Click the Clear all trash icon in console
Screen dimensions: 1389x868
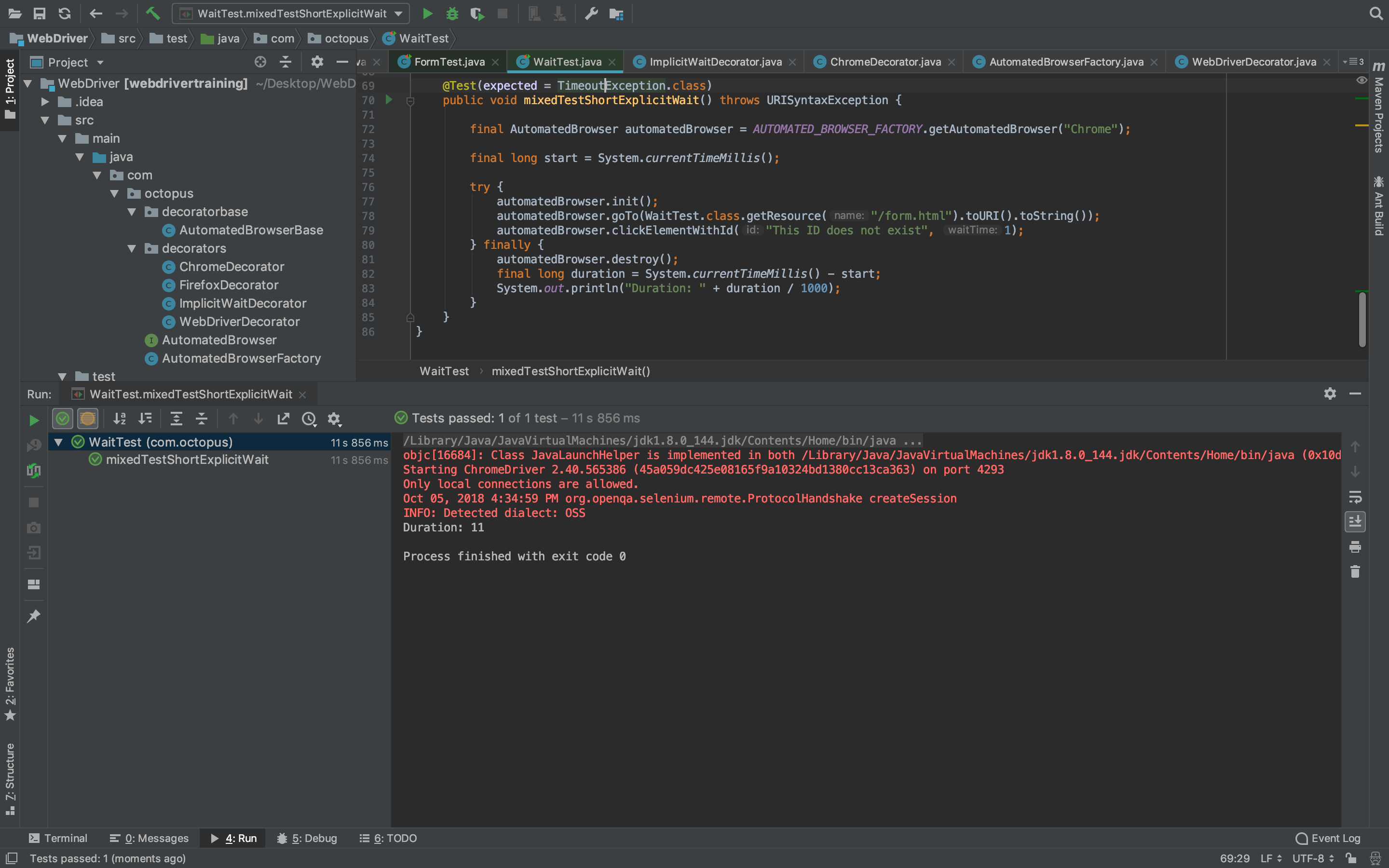point(1355,572)
